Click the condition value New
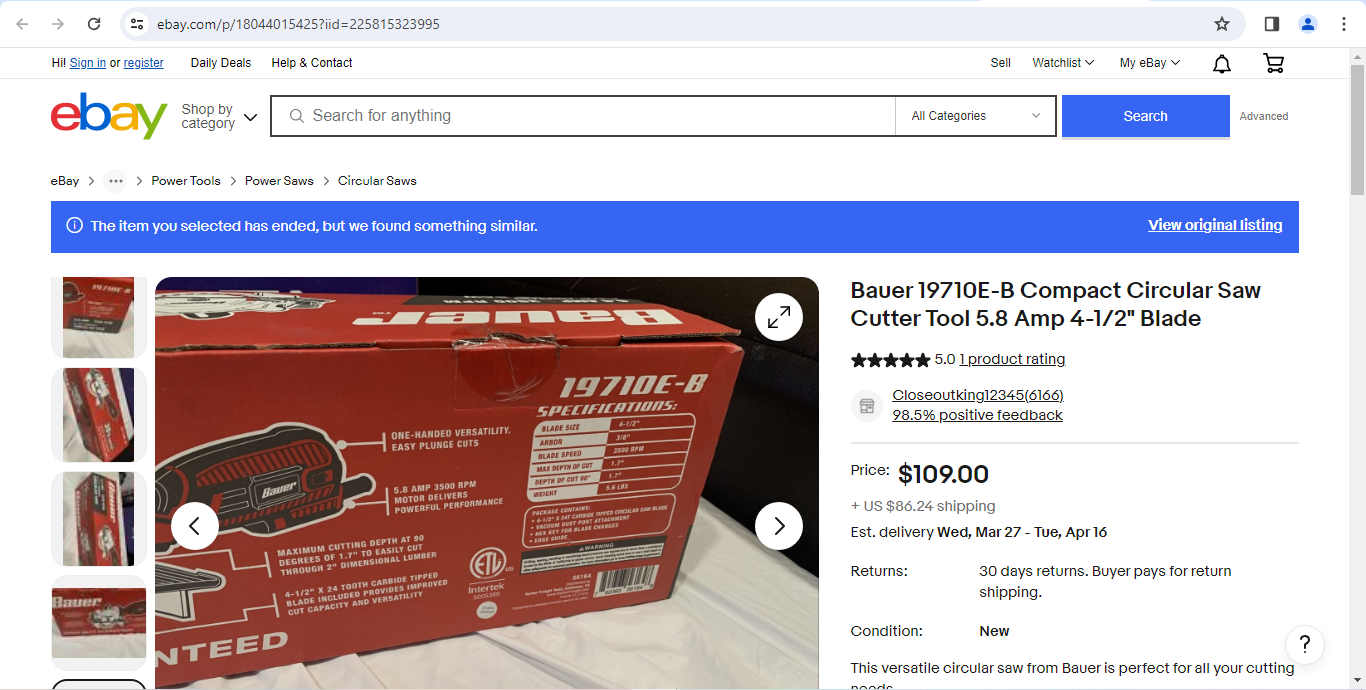Screen dimensions: 1366x690 click(994, 631)
